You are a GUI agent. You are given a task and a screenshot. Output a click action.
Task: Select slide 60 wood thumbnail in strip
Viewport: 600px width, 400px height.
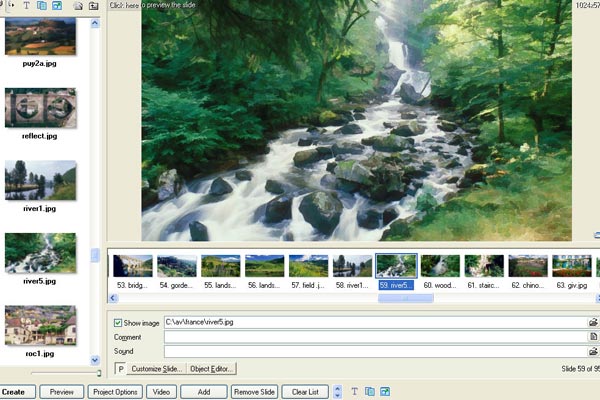pos(440,266)
